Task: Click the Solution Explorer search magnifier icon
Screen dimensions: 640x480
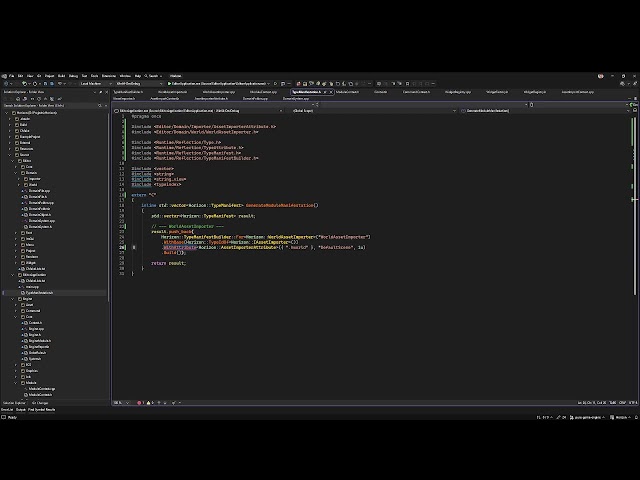Action: (x=100, y=105)
